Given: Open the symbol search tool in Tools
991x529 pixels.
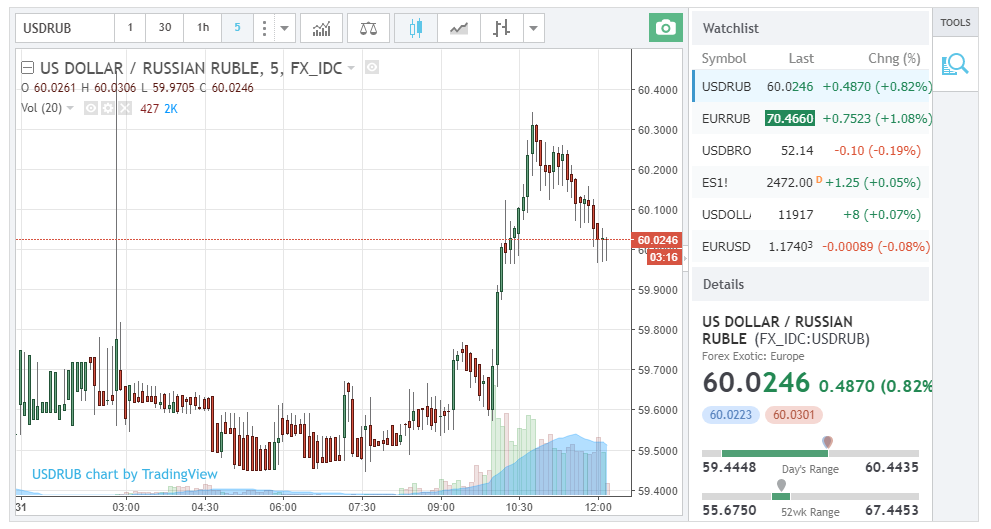Looking at the screenshot, I should coord(955,65).
